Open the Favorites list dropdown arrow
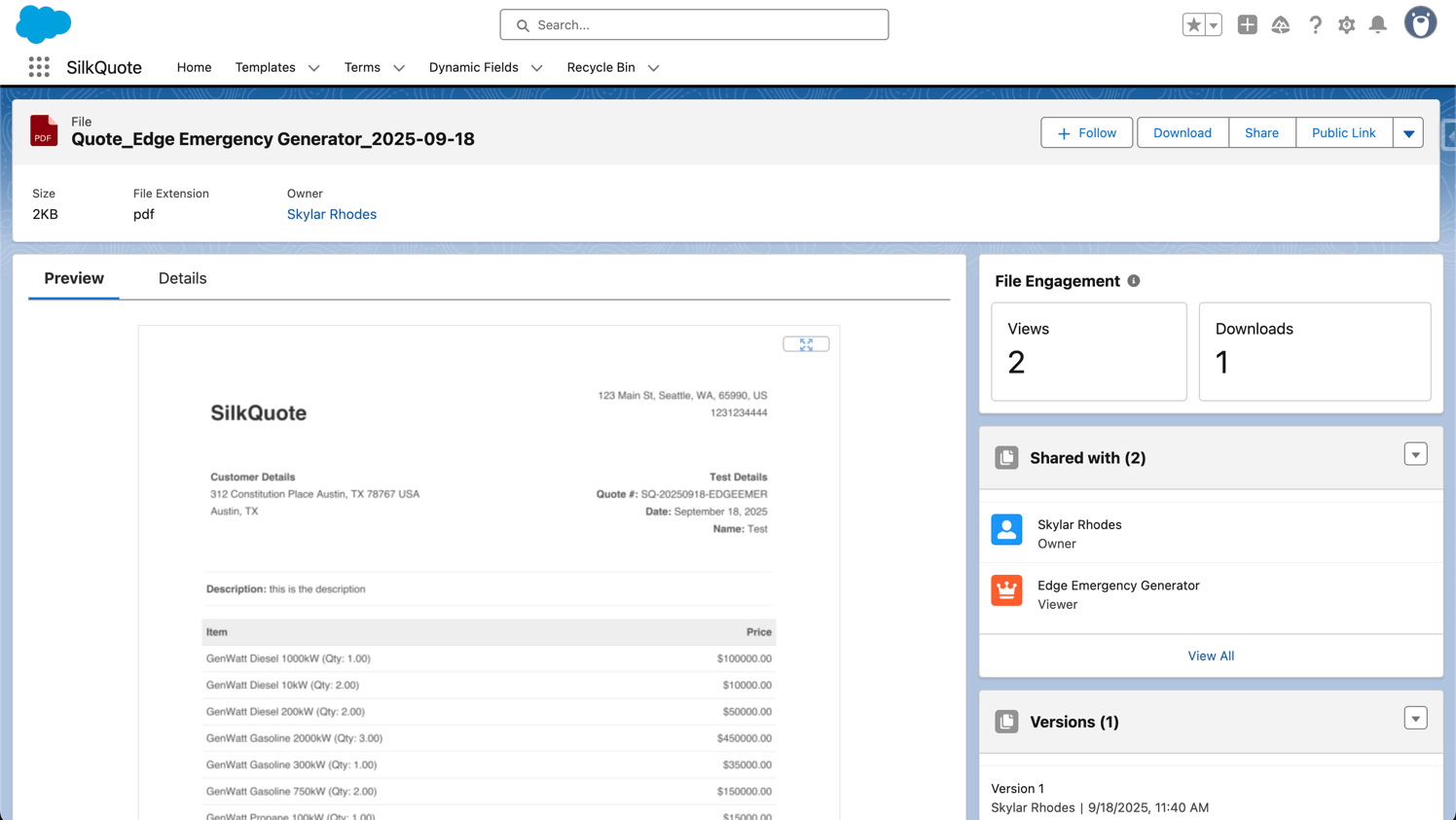Image resolution: width=1456 pixels, height=820 pixels. 1213,25
